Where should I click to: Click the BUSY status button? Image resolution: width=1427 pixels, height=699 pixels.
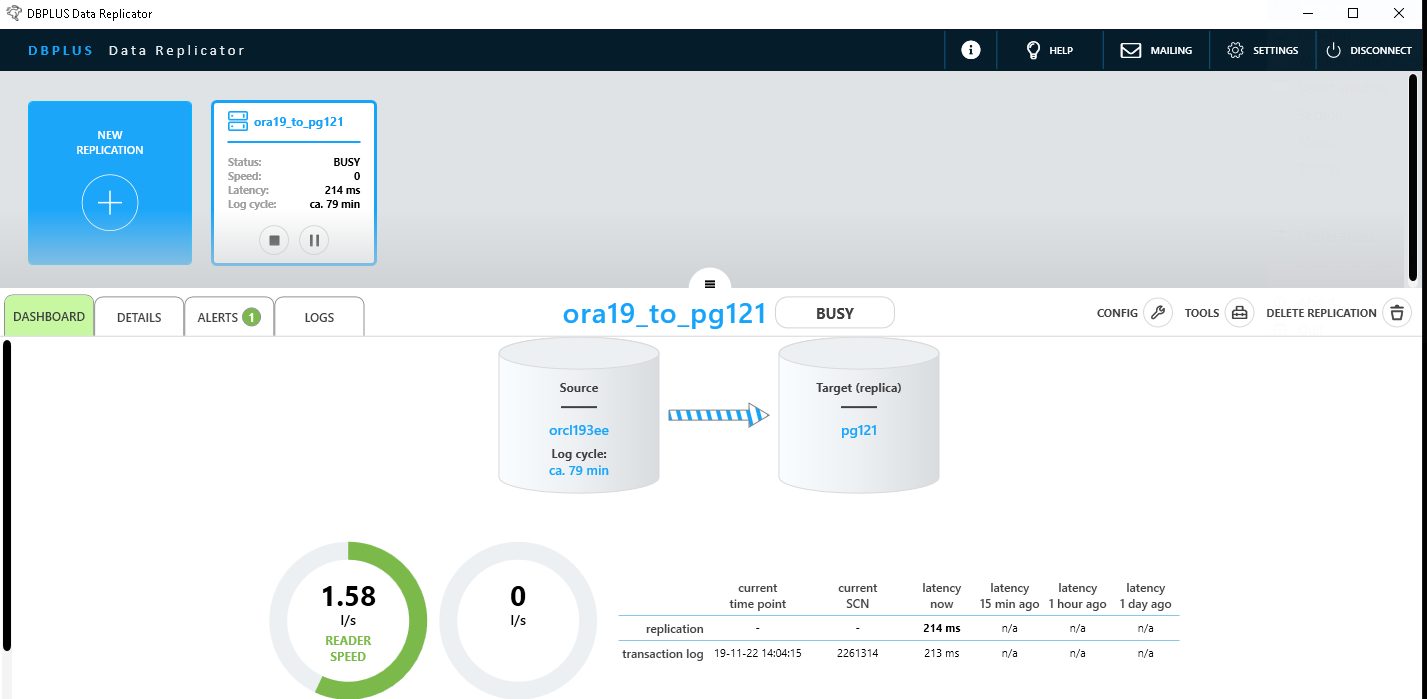(835, 313)
